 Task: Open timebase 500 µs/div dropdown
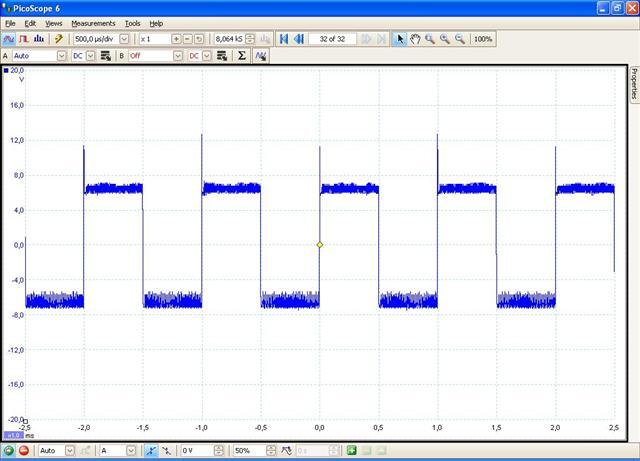coord(124,39)
